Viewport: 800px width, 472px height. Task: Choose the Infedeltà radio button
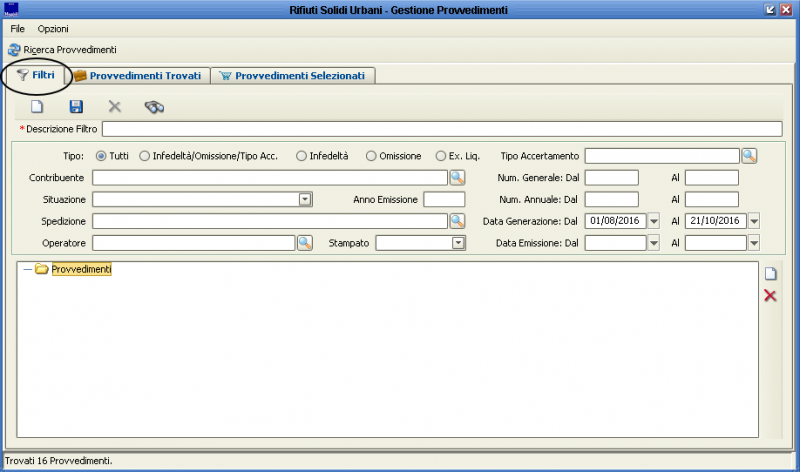(x=301, y=156)
